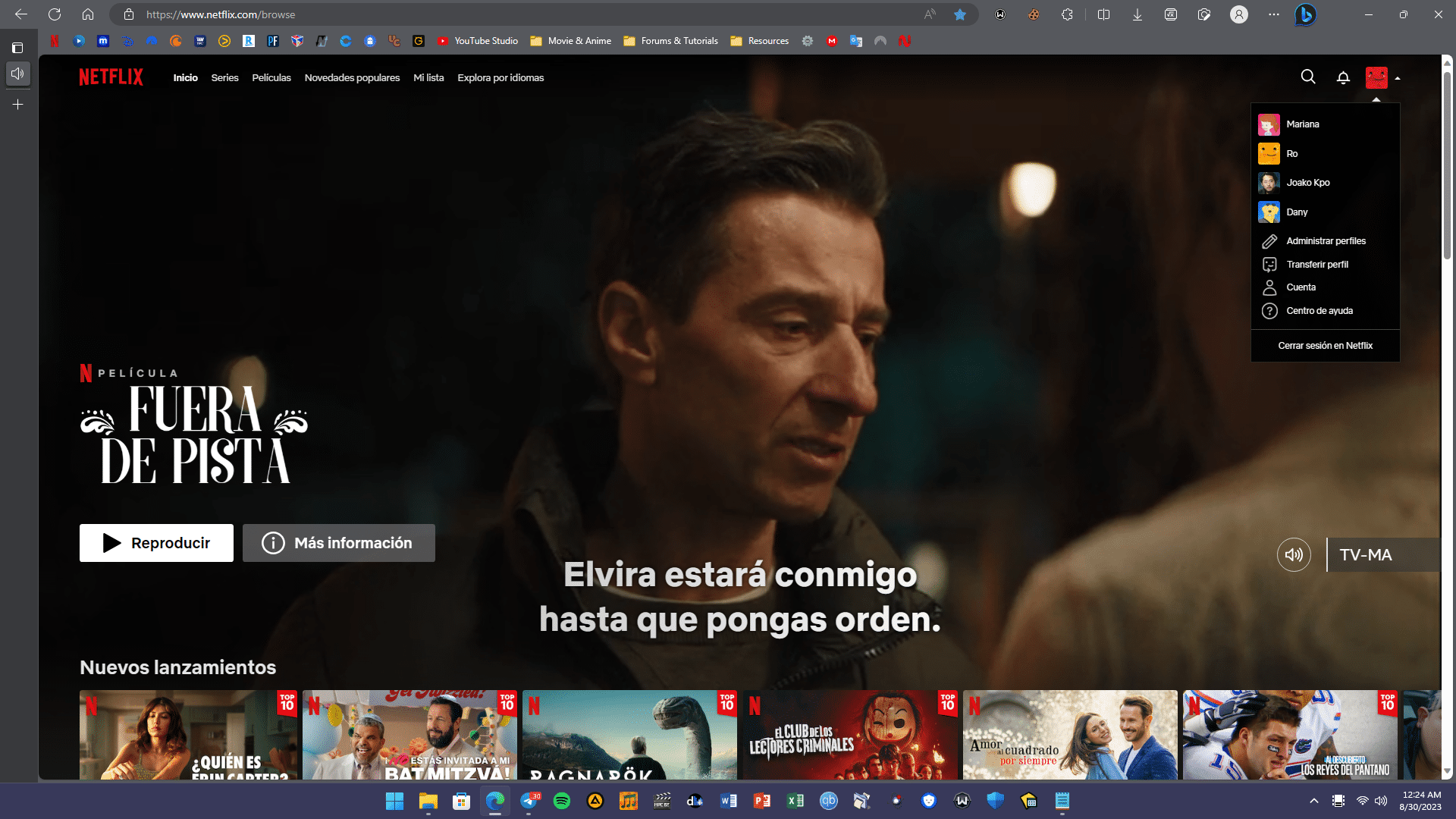Click Cerrar sesión en Netflix
Viewport: 1456px width, 819px height.
tap(1325, 346)
